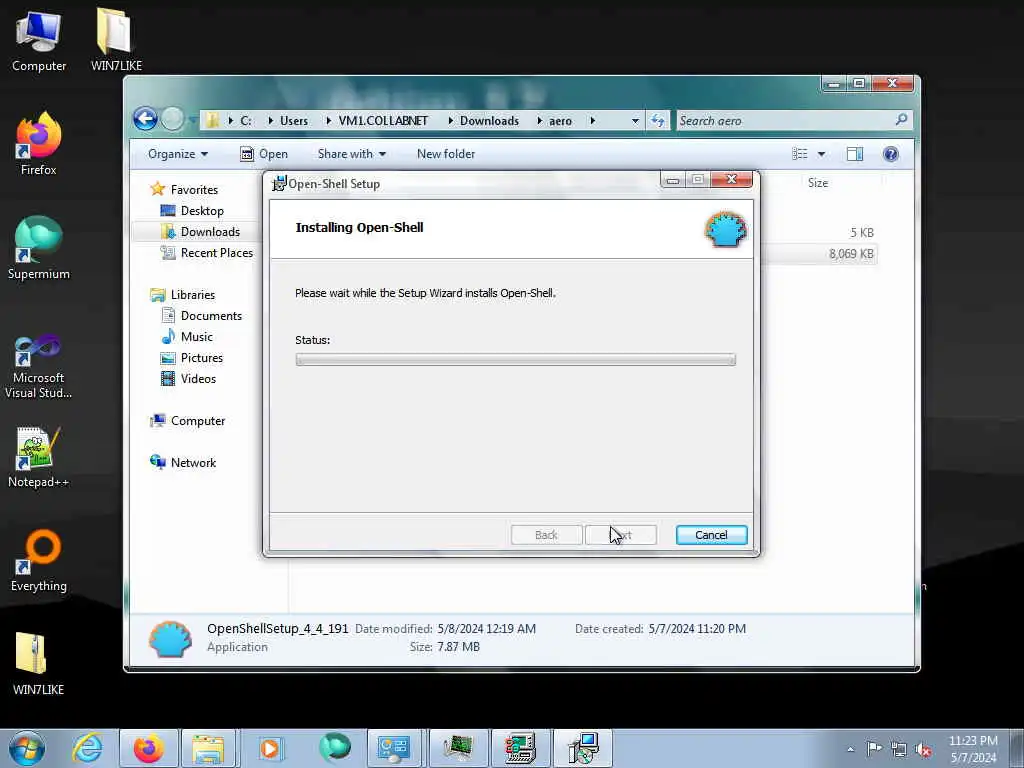This screenshot has width=1024, height=768.
Task: Open Firefox from the taskbar
Action: [148, 748]
